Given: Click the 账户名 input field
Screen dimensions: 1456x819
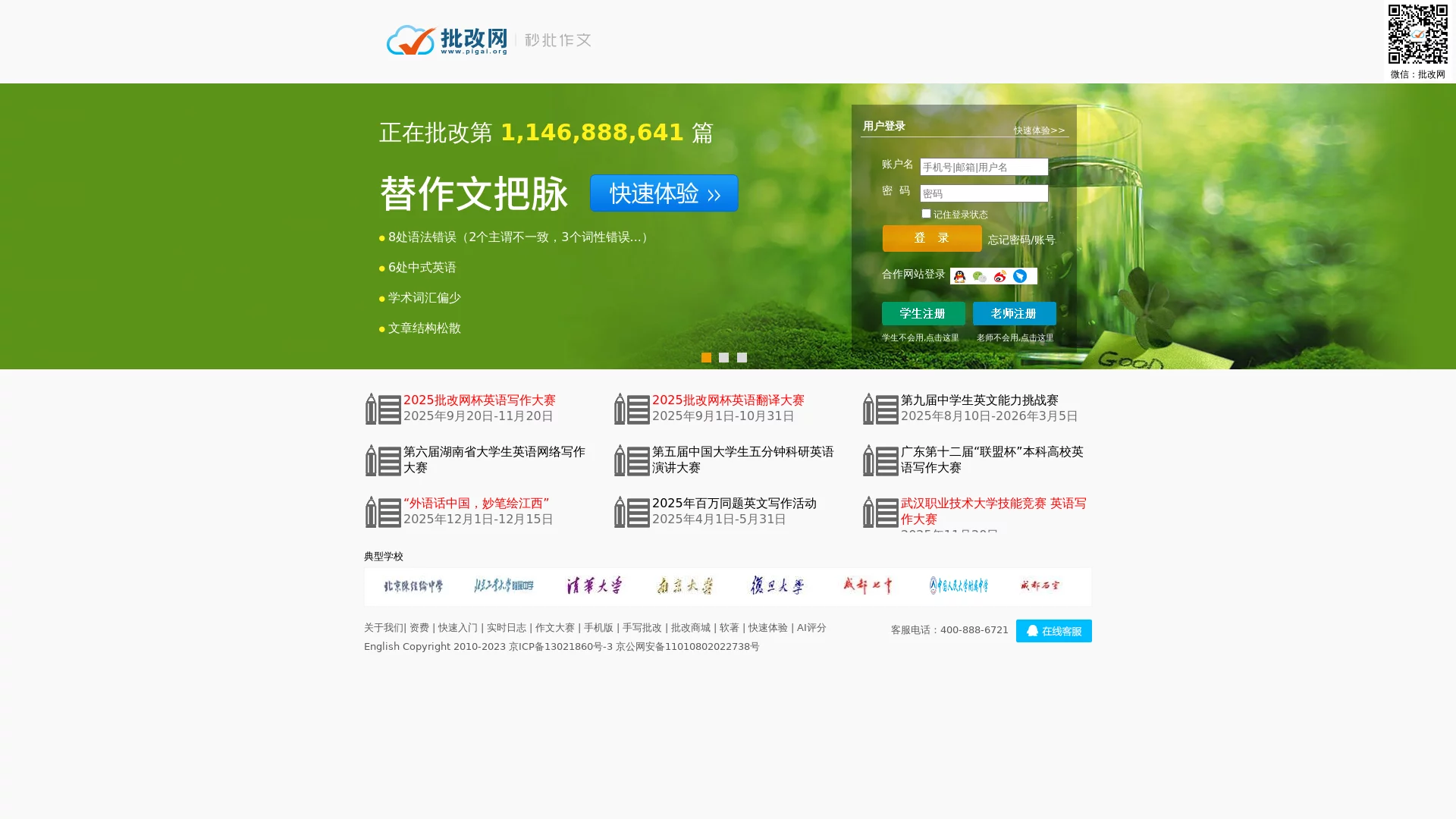Looking at the screenshot, I should tap(984, 166).
